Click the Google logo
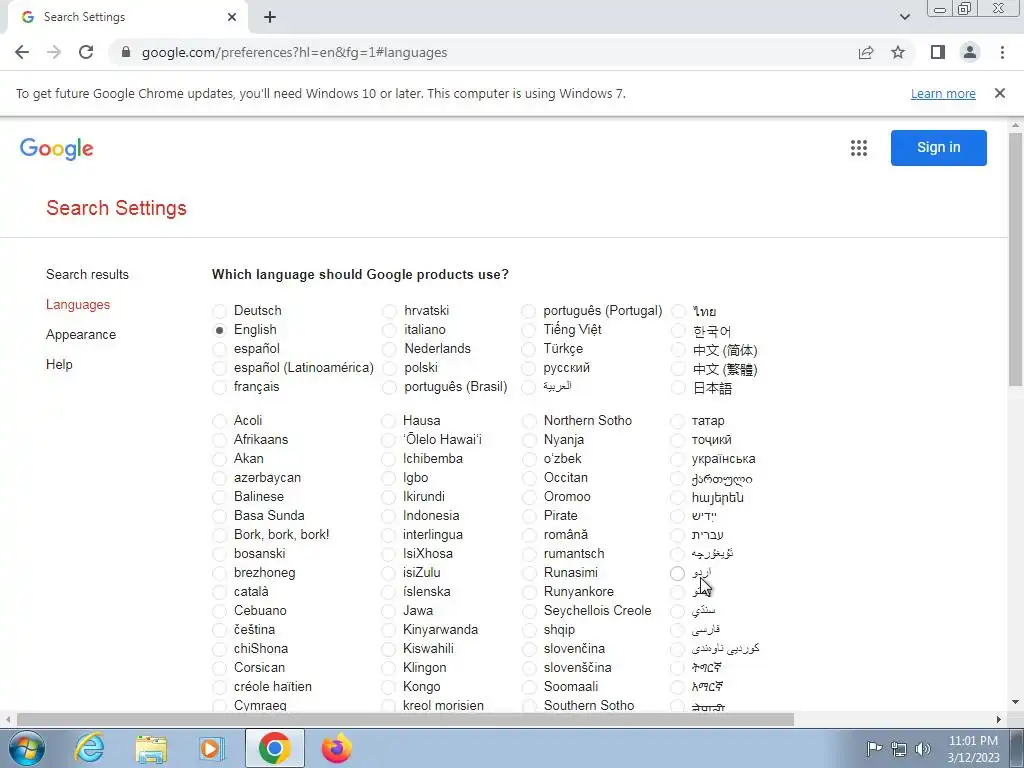 [57, 148]
